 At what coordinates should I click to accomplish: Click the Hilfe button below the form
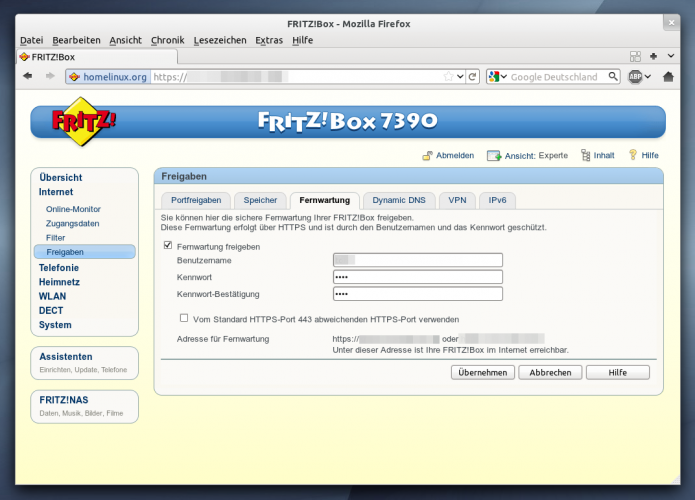(617, 372)
